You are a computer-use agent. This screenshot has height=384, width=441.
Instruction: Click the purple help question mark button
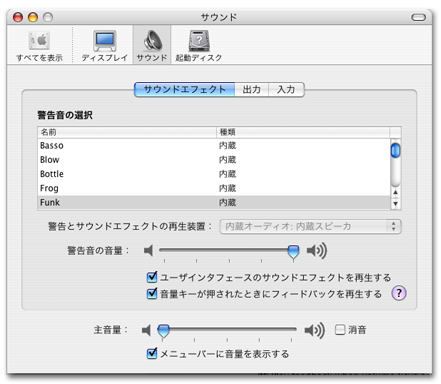click(x=399, y=293)
